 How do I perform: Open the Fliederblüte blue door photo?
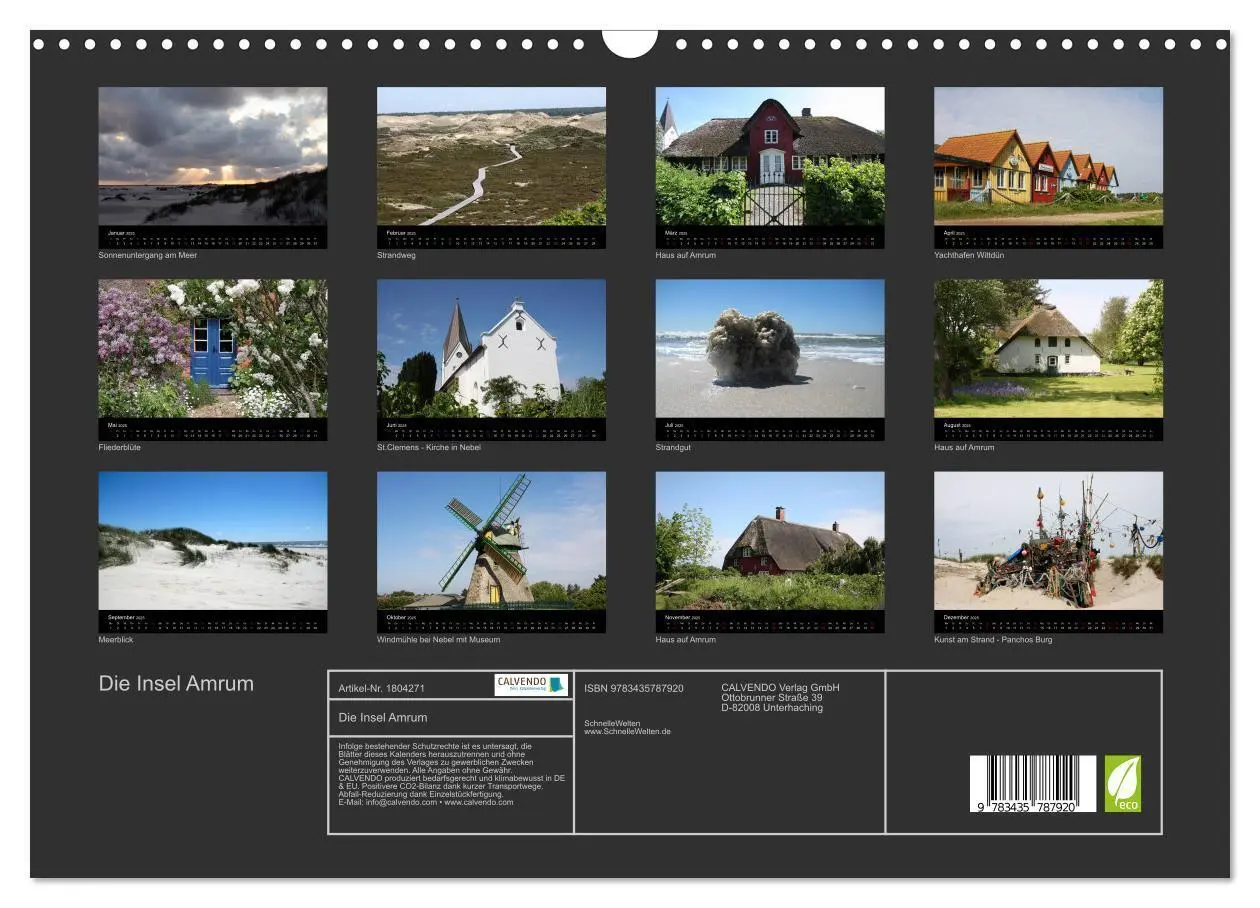[x=212, y=348]
